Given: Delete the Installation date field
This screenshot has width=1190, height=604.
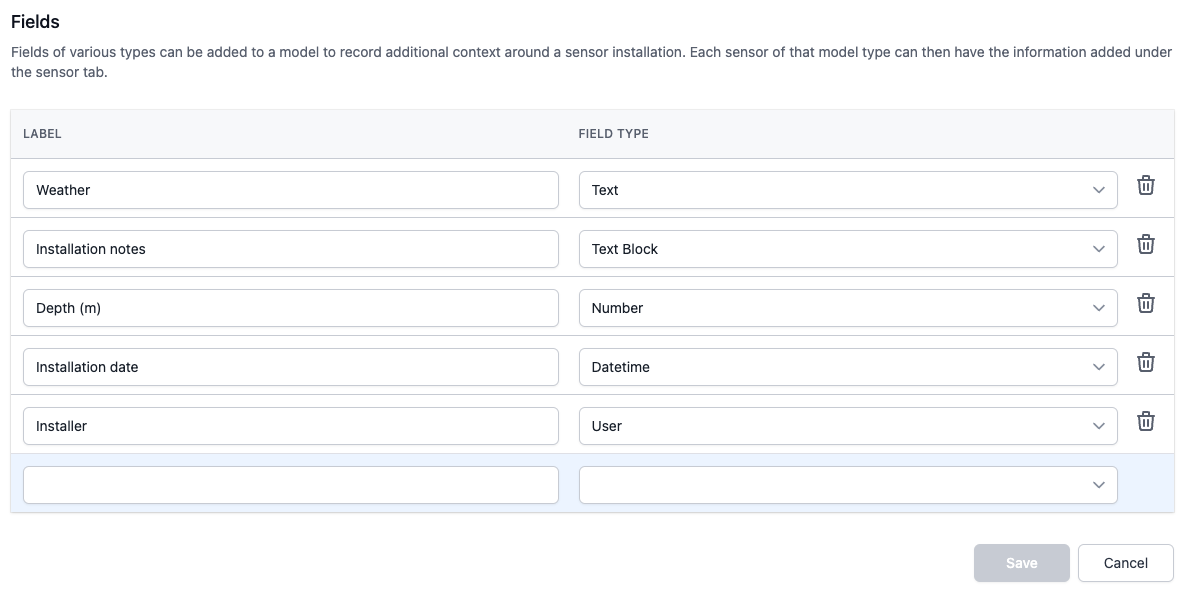Looking at the screenshot, I should [1146, 363].
